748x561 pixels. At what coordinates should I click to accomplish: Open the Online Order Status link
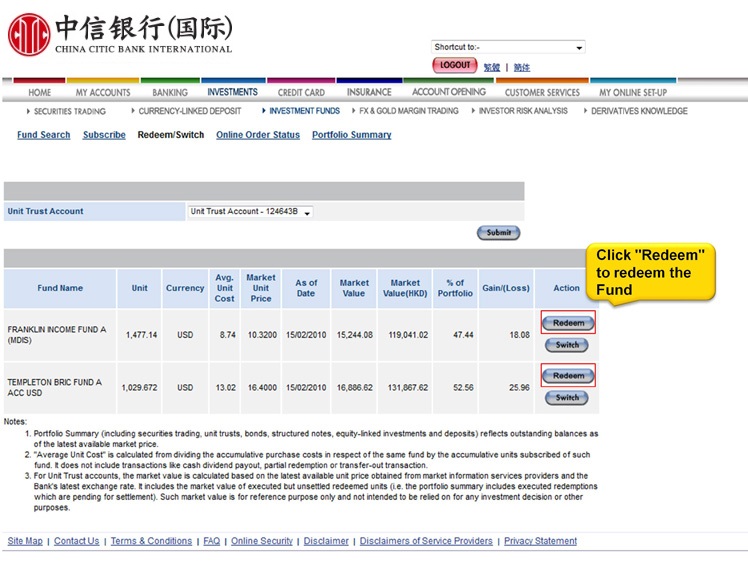pos(258,135)
